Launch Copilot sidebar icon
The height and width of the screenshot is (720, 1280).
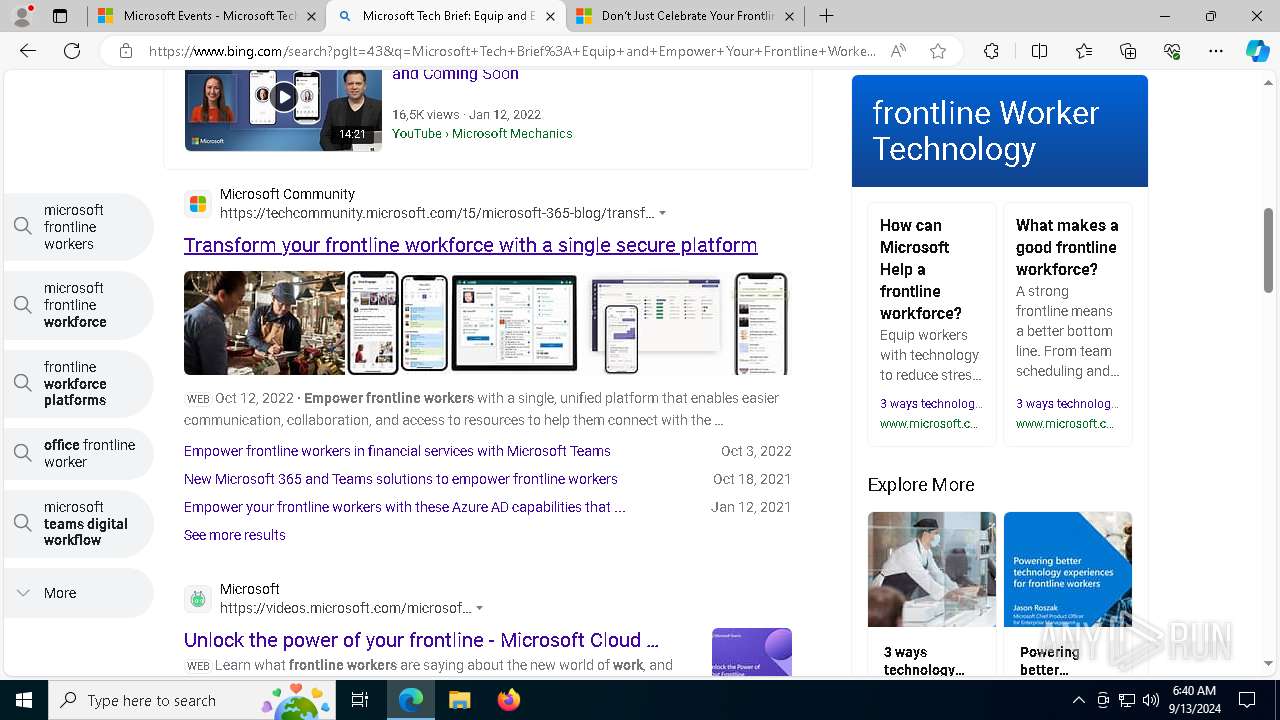[1257, 51]
